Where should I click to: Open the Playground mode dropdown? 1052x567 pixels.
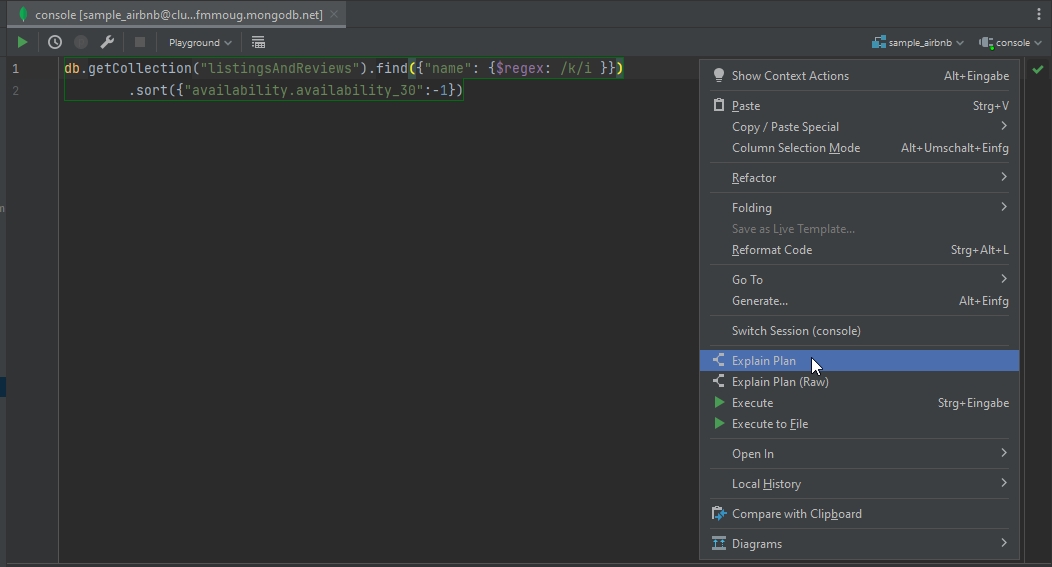pyautogui.click(x=200, y=43)
